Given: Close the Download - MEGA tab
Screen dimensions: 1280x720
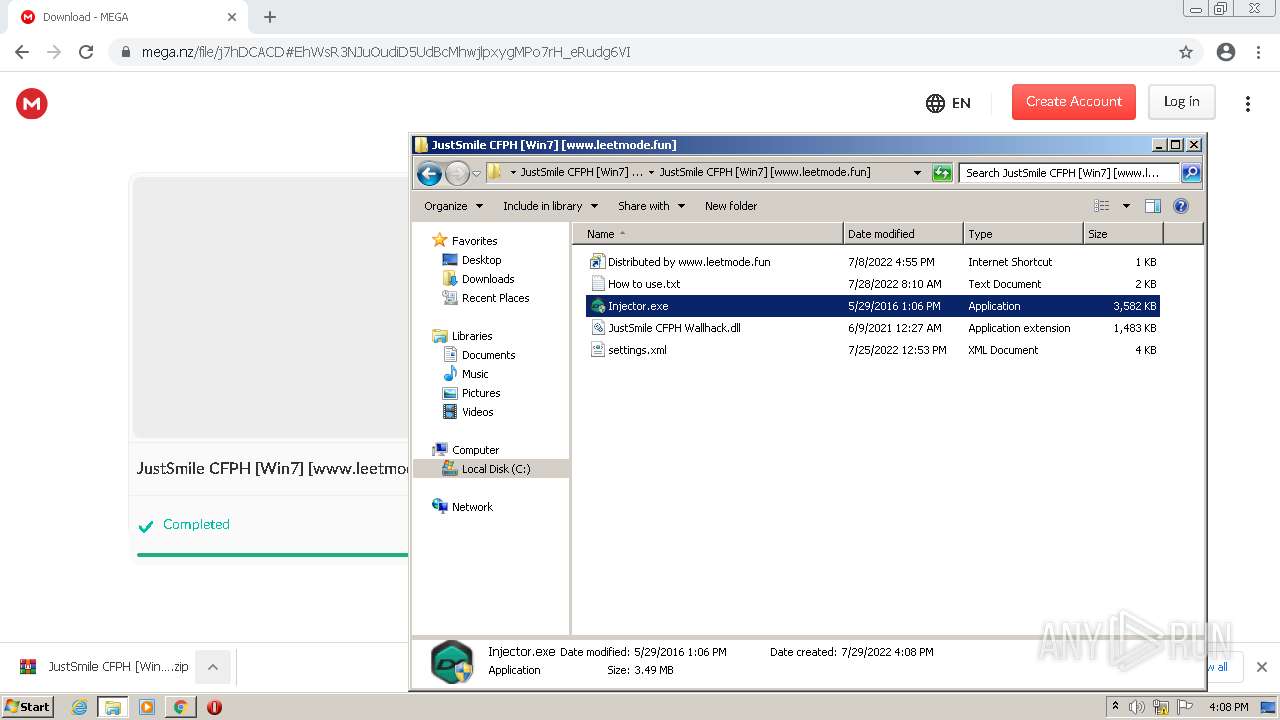Looking at the screenshot, I should pos(232,17).
